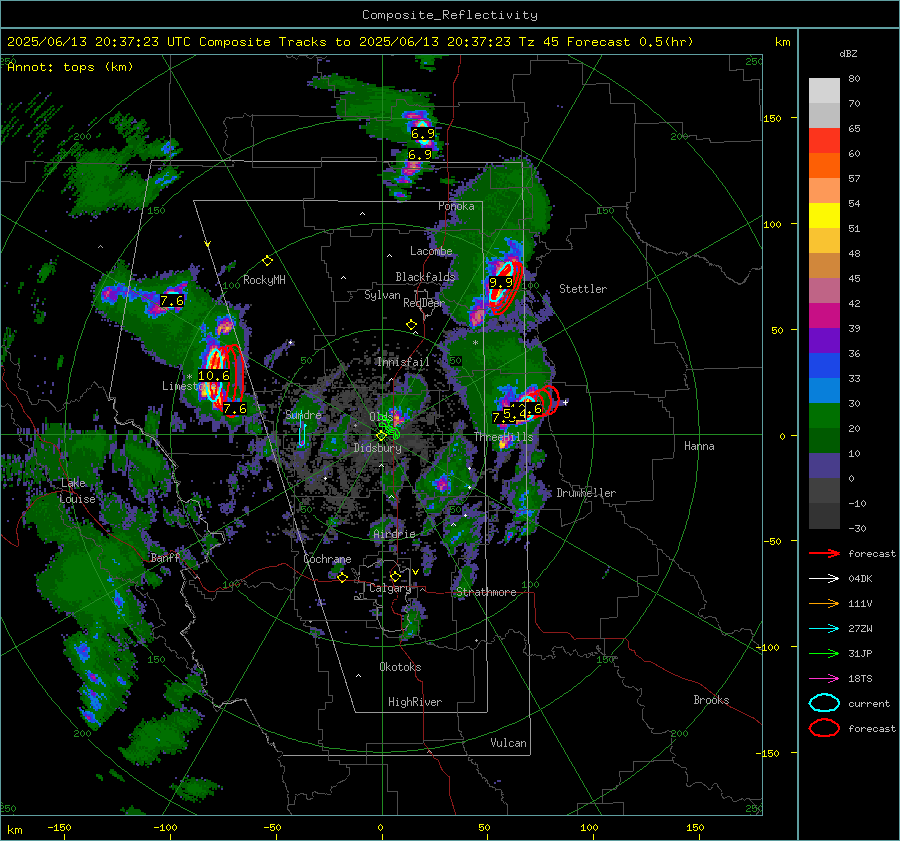Click the Calgary city label
The image size is (900, 841).
tap(390, 588)
